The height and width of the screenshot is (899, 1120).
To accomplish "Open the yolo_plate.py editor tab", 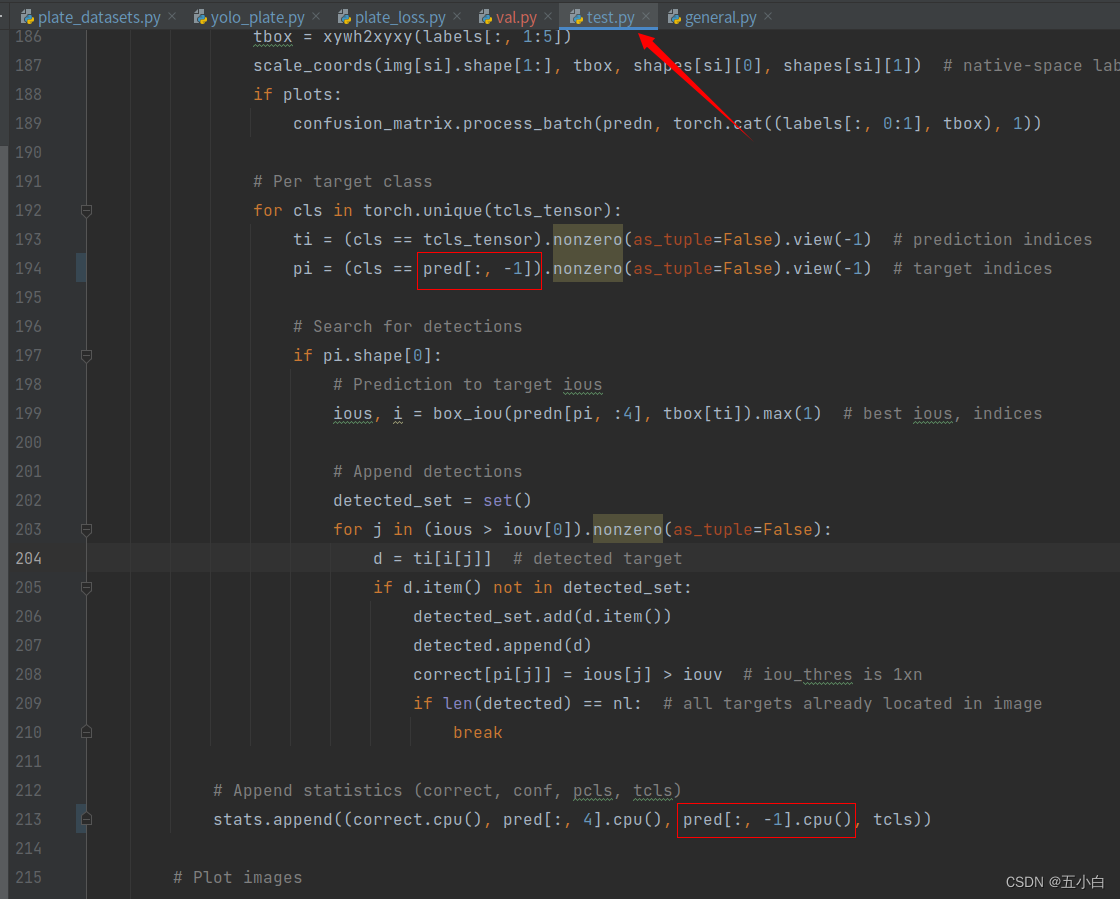I will [x=257, y=17].
